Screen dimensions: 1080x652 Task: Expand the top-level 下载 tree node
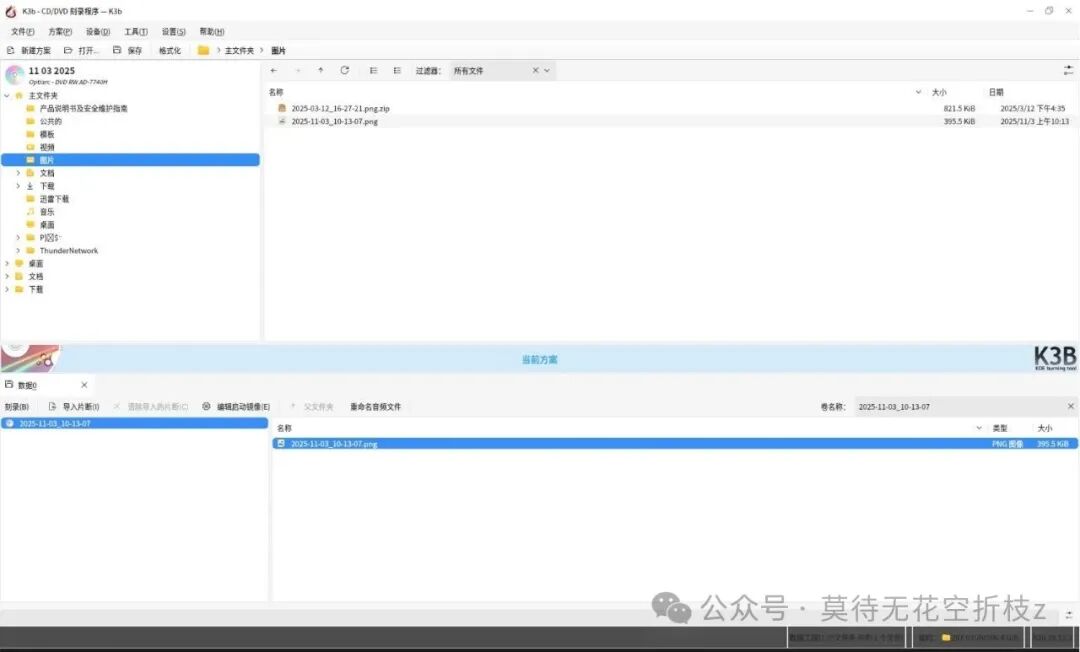point(7,289)
